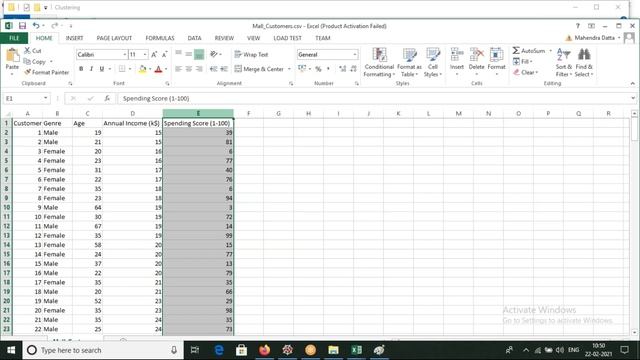This screenshot has width=640, height=360.
Task: Toggle Italic formatting
Action: [91, 69]
